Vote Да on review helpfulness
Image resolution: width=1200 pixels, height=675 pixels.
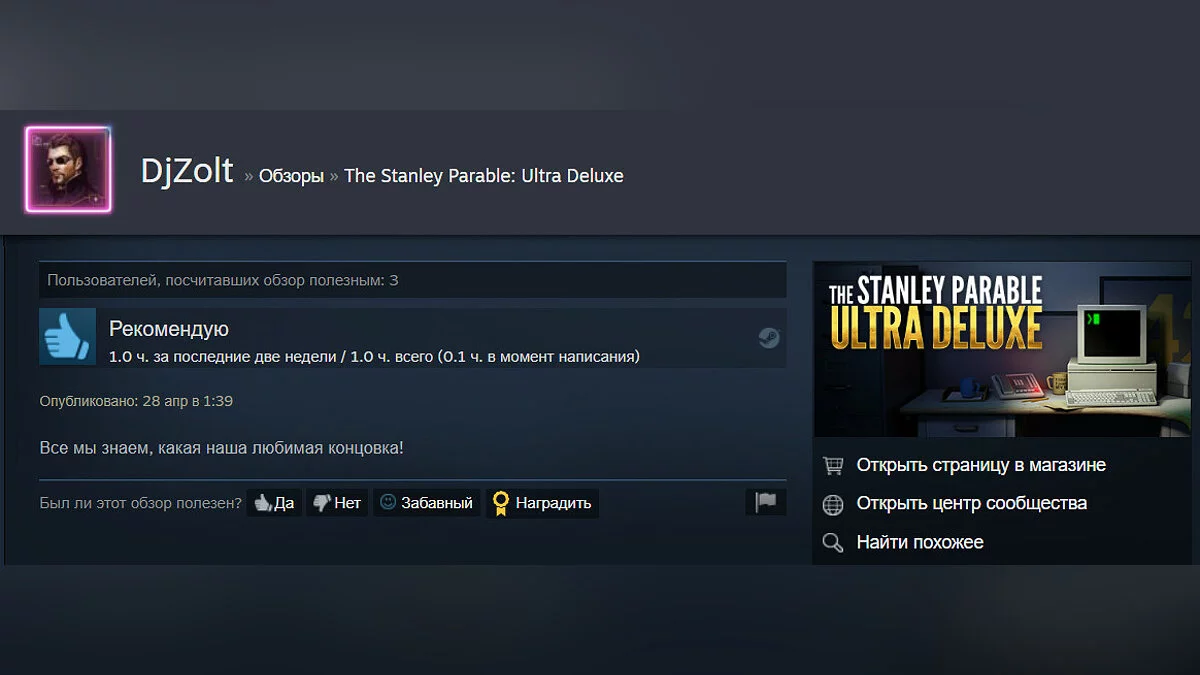pos(274,503)
